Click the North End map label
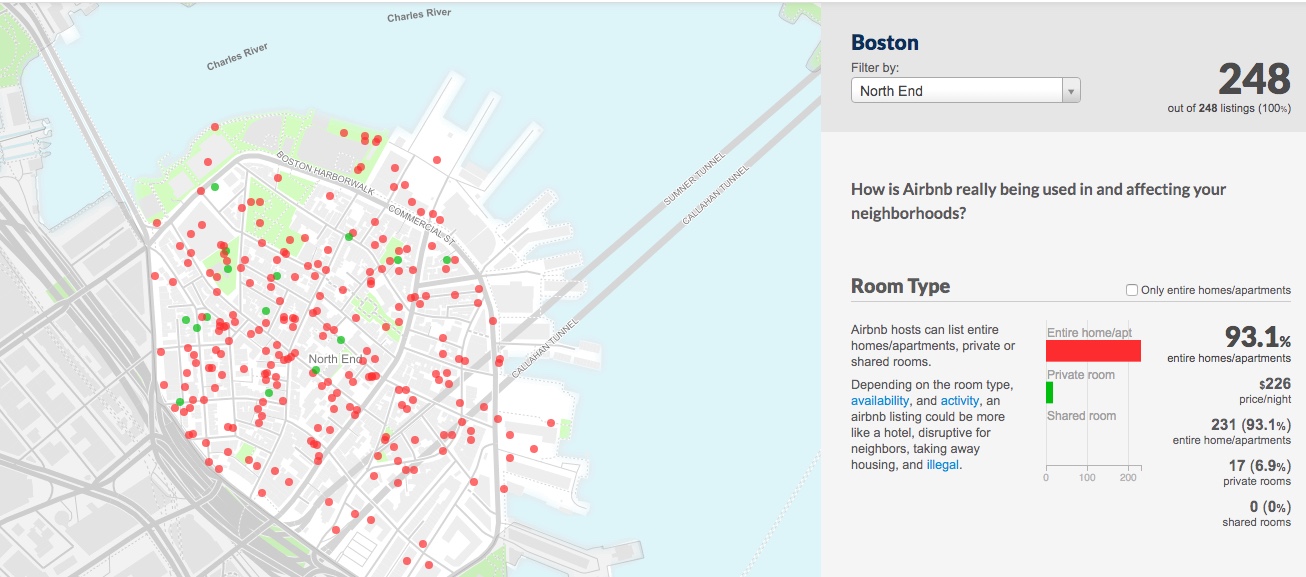This screenshot has height=577, width=1306. point(337,359)
